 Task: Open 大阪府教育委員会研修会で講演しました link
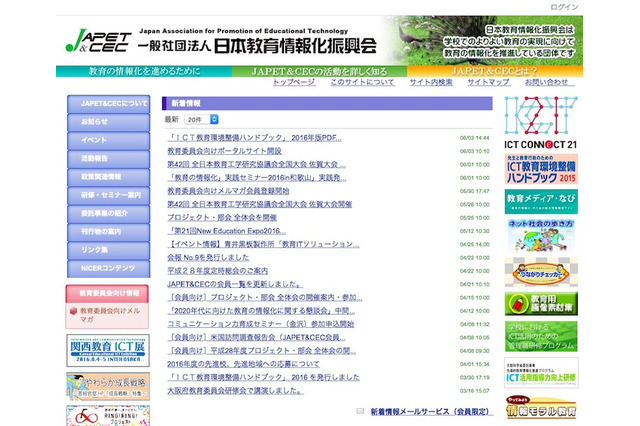click(236, 390)
